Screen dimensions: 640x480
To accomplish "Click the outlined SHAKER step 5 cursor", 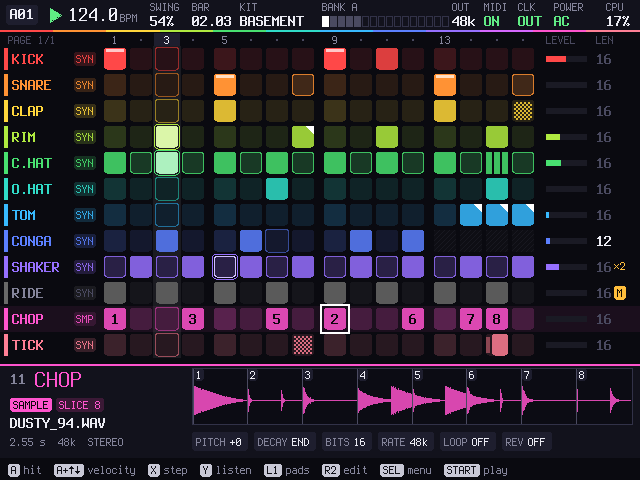I will coord(225,267).
